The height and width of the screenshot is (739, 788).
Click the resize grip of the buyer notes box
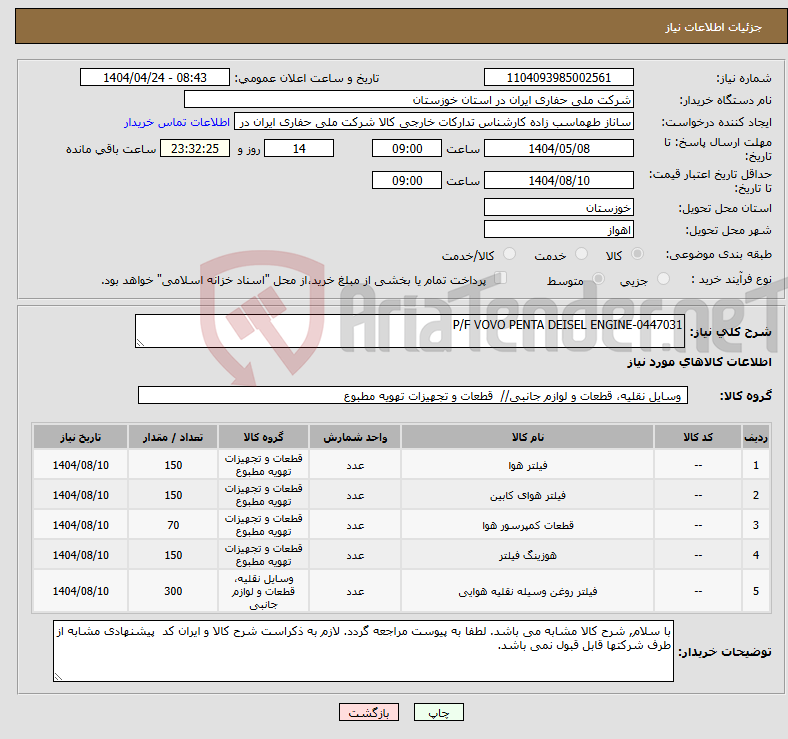tap(58, 677)
